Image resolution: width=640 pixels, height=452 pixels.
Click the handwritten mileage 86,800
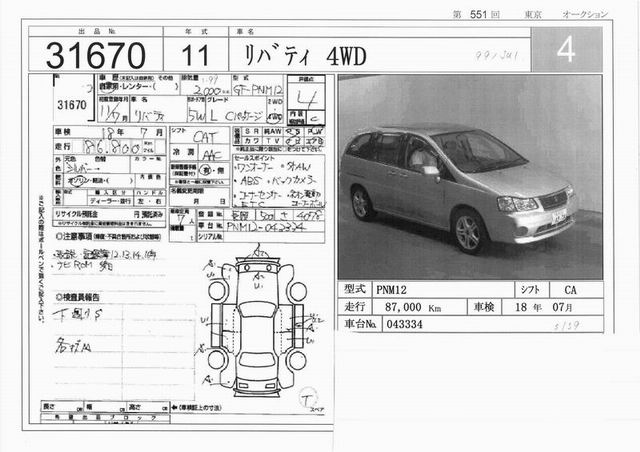[111, 147]
